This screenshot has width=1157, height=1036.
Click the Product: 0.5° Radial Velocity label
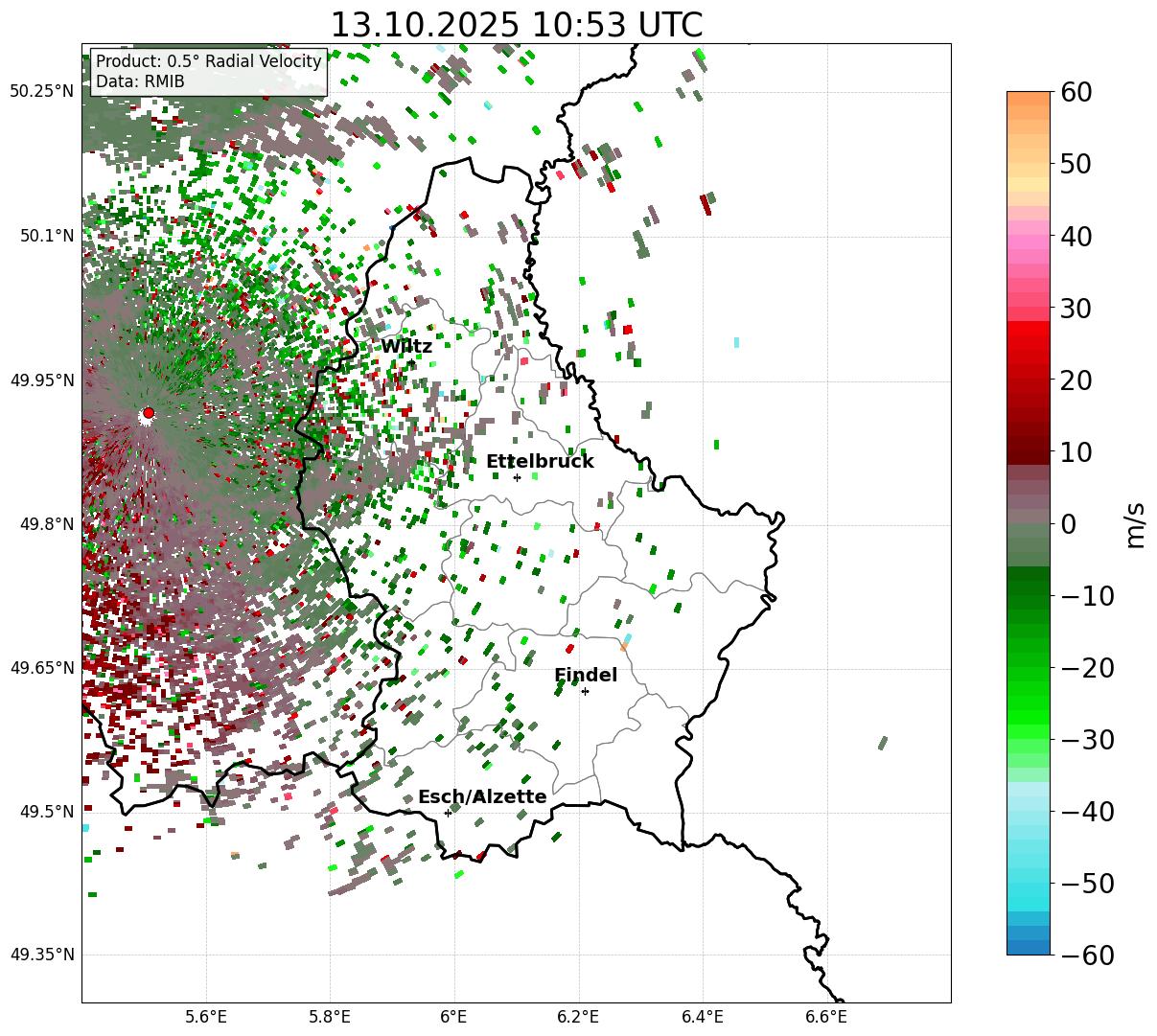point(209,62)
